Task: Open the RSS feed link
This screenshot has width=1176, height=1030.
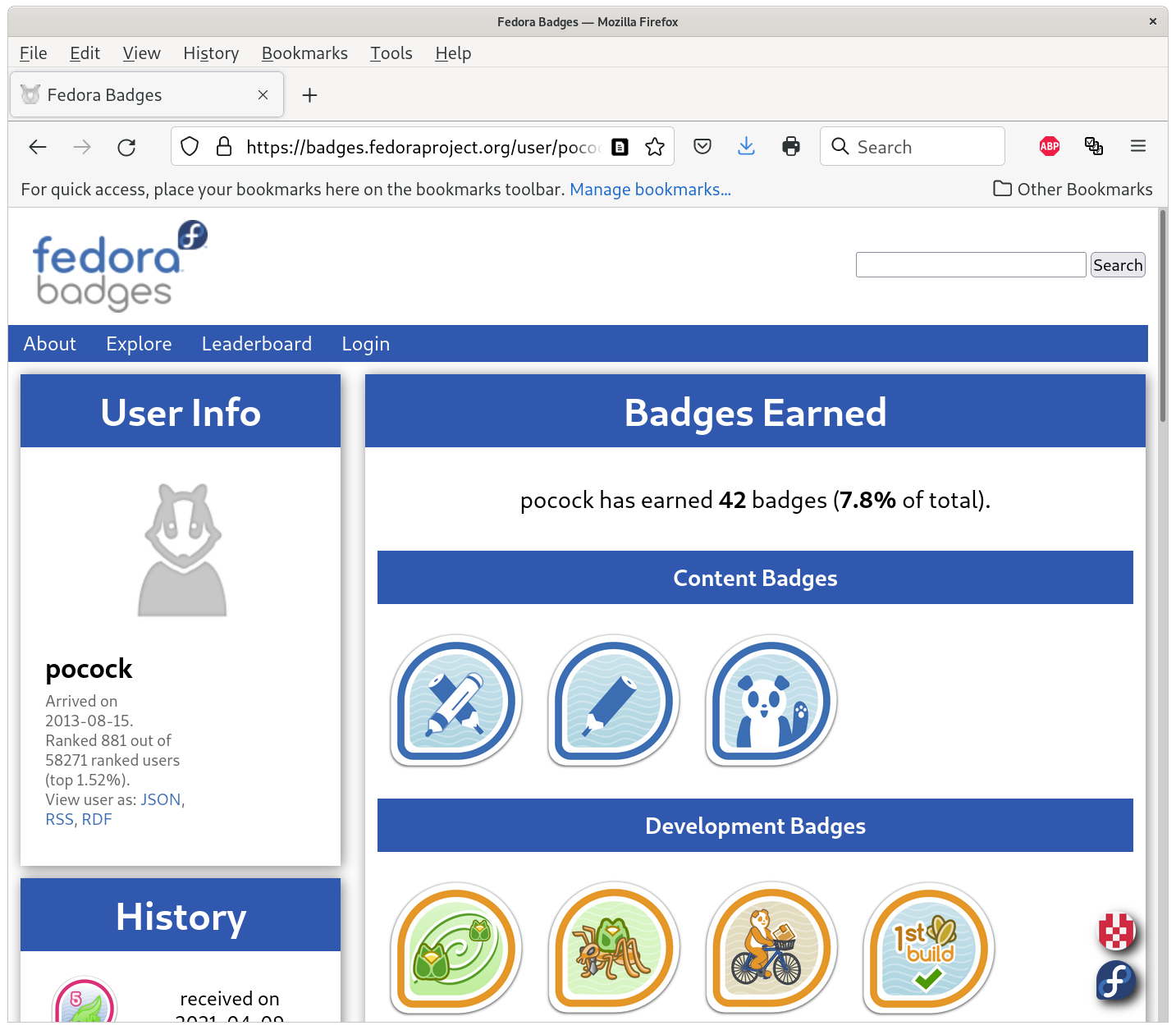Action: [59, 819]
